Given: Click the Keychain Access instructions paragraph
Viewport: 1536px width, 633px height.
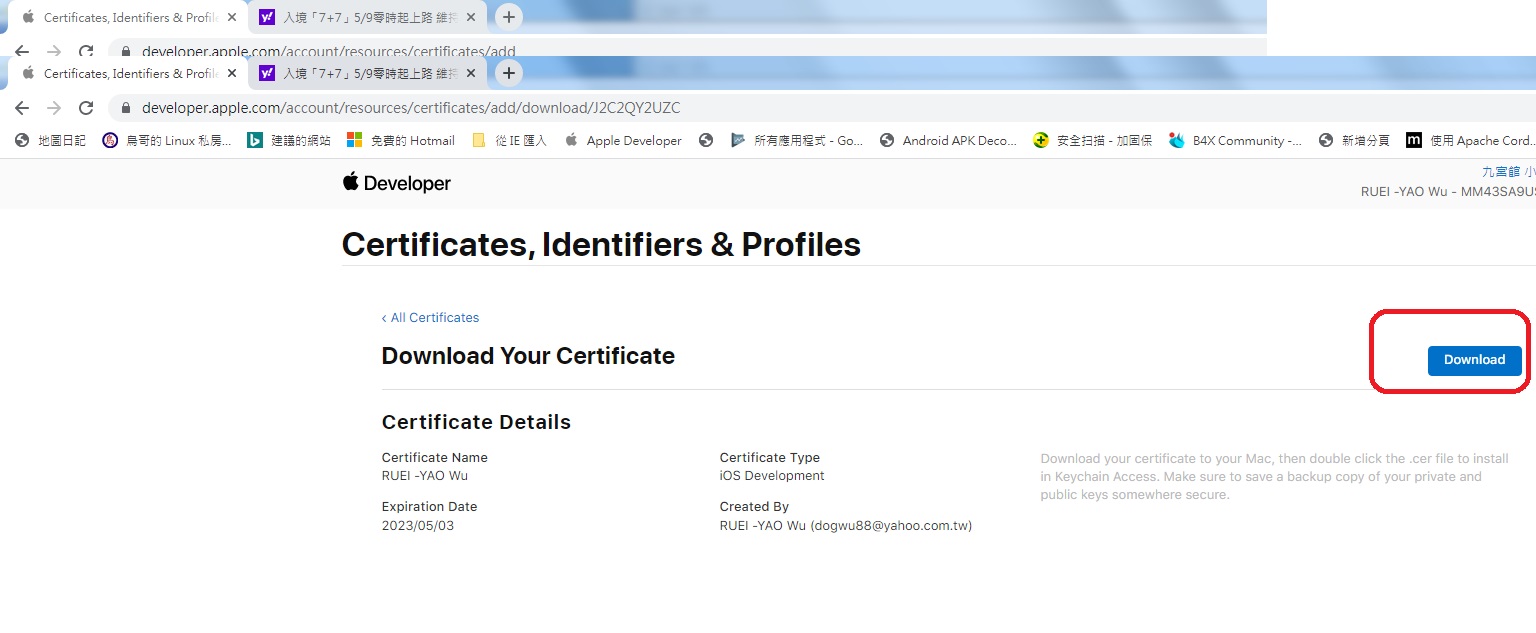Looking at the screenshot, I should (x=1275, y=477).
